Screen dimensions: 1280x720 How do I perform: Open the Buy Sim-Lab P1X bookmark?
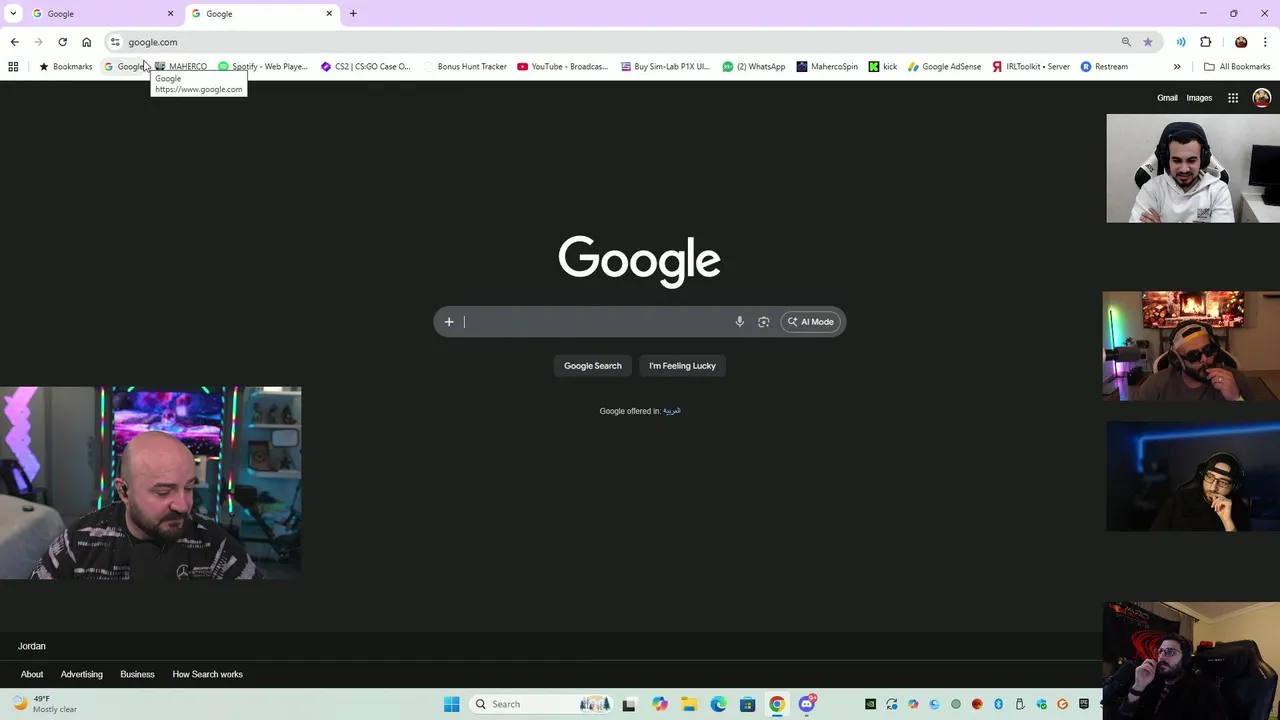pos(665,67)
